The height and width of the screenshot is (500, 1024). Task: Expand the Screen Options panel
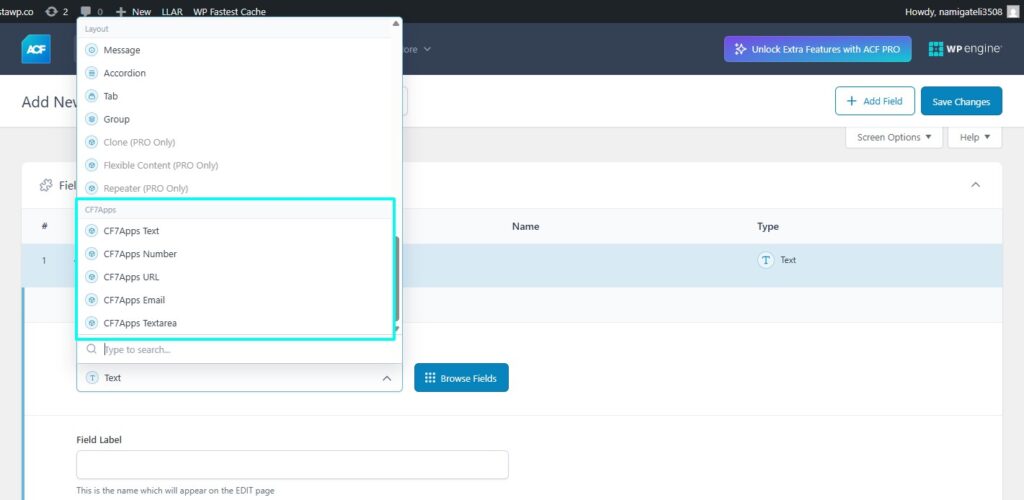[x=894, y=137]
